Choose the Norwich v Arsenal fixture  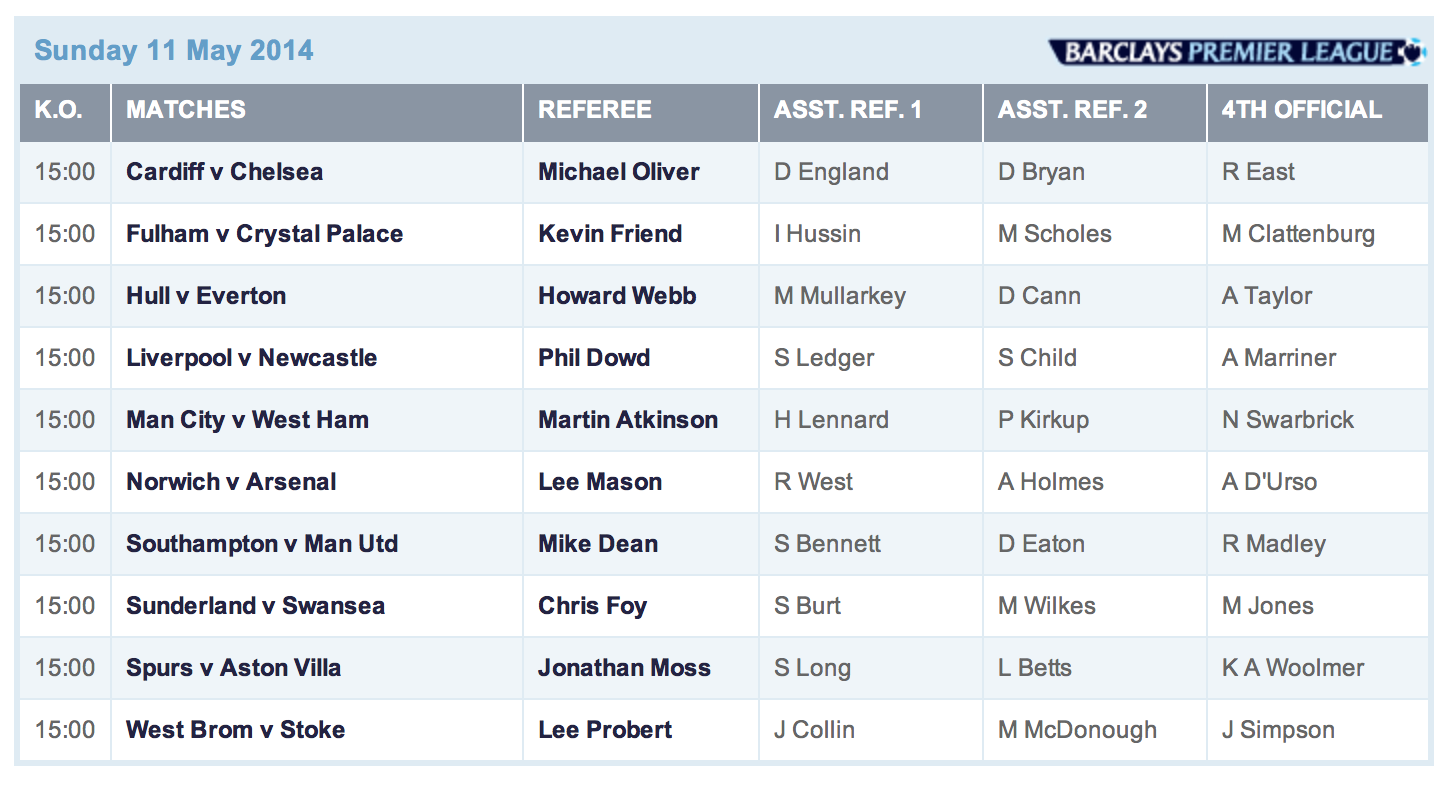[x=231, y=482]
